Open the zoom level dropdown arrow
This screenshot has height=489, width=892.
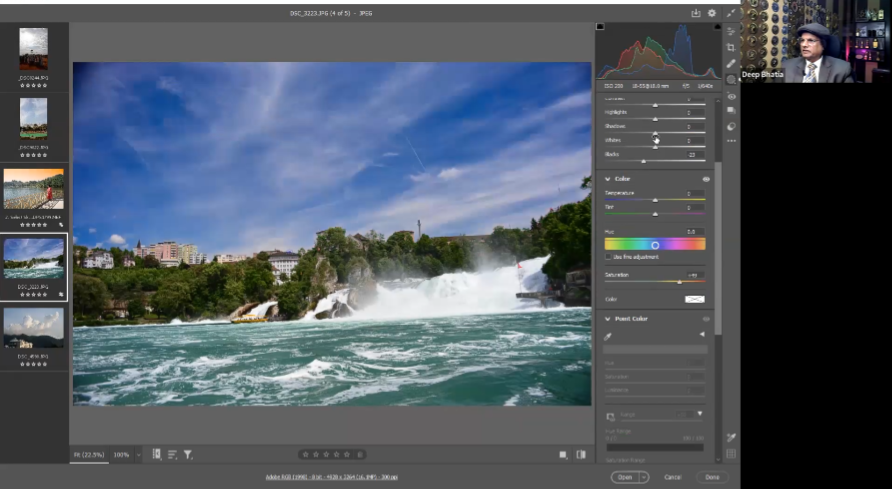click(x=138, y=455)
